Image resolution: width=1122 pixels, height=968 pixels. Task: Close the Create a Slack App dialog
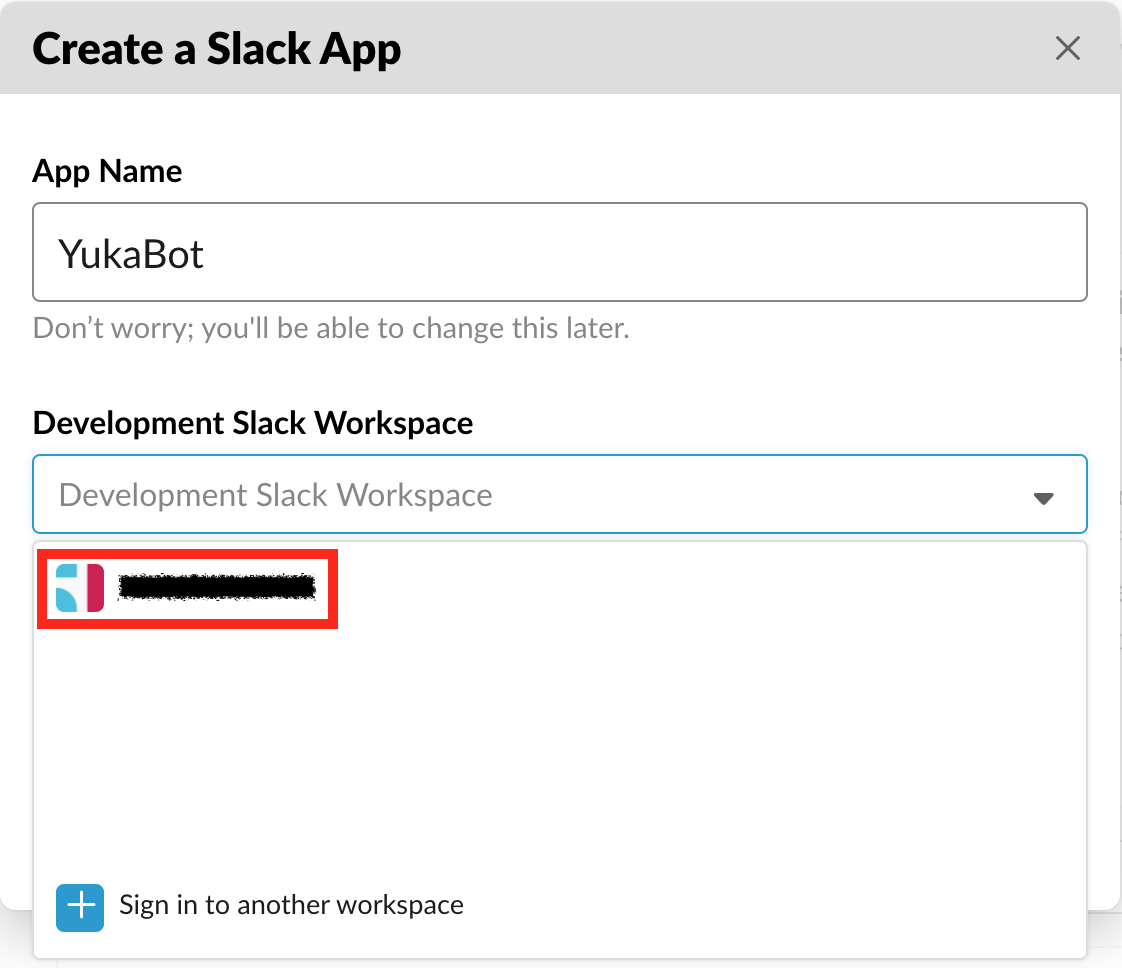click(x=1067, y=49)
